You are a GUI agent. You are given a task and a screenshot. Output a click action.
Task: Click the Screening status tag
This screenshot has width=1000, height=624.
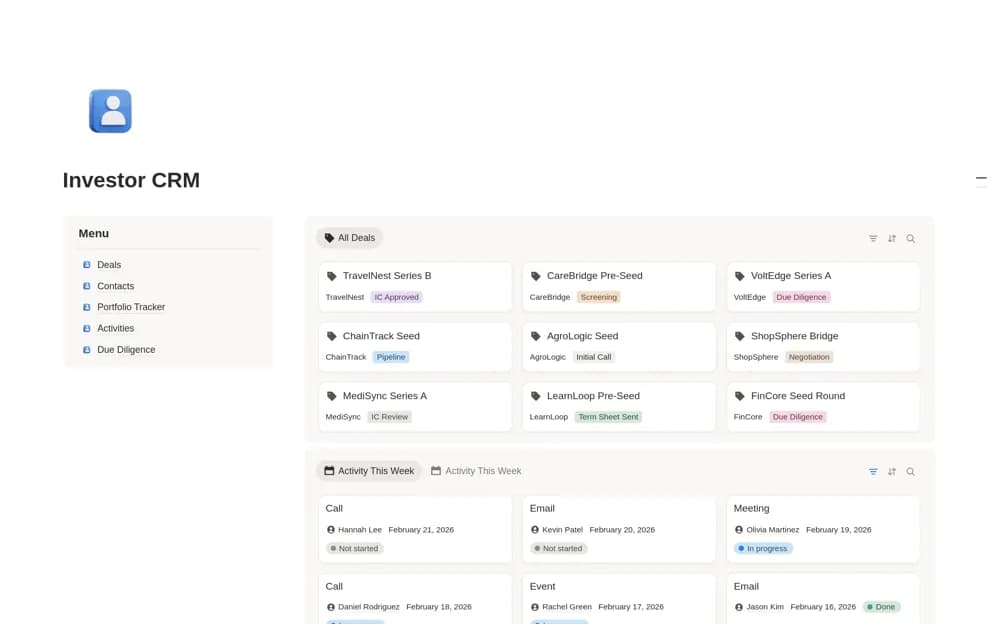[x=599, y=297]
